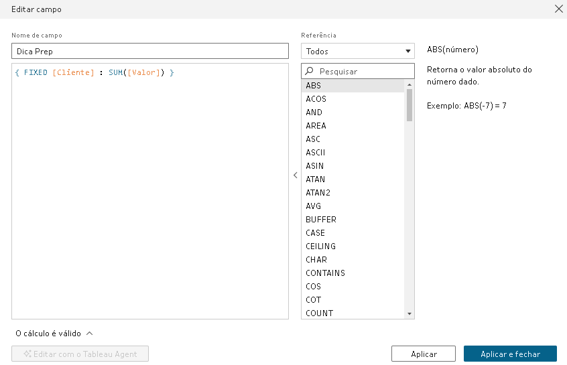Viewport: 567px width, 365px height.
Task: Collapse the reference panel with left chevron
Action: pyautogui.click(x=295, y=175)
